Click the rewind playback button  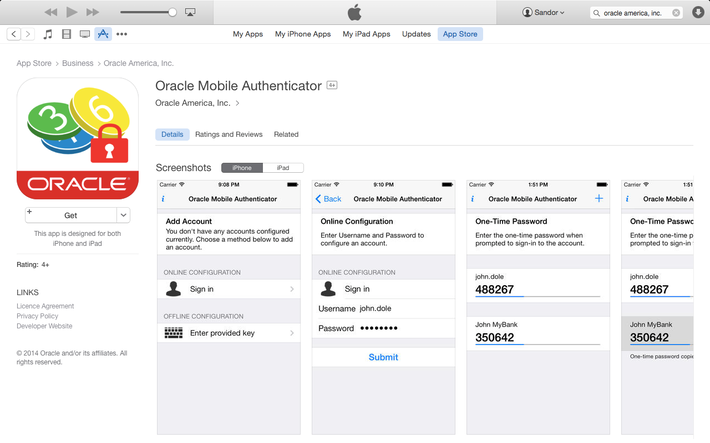51,12
